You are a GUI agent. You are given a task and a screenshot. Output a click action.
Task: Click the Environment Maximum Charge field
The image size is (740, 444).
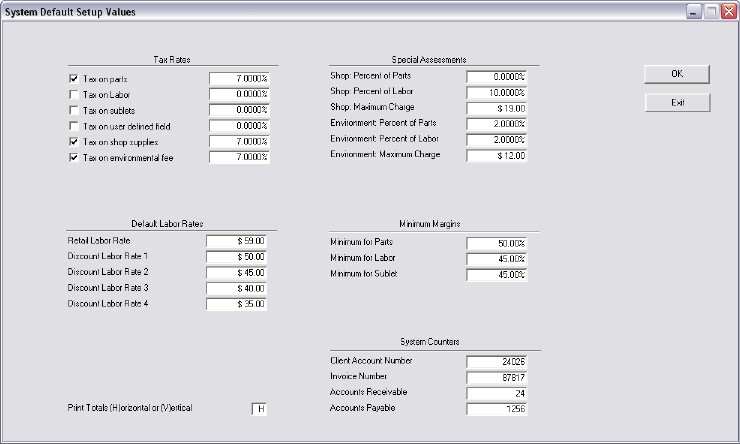tap(497, 155)
